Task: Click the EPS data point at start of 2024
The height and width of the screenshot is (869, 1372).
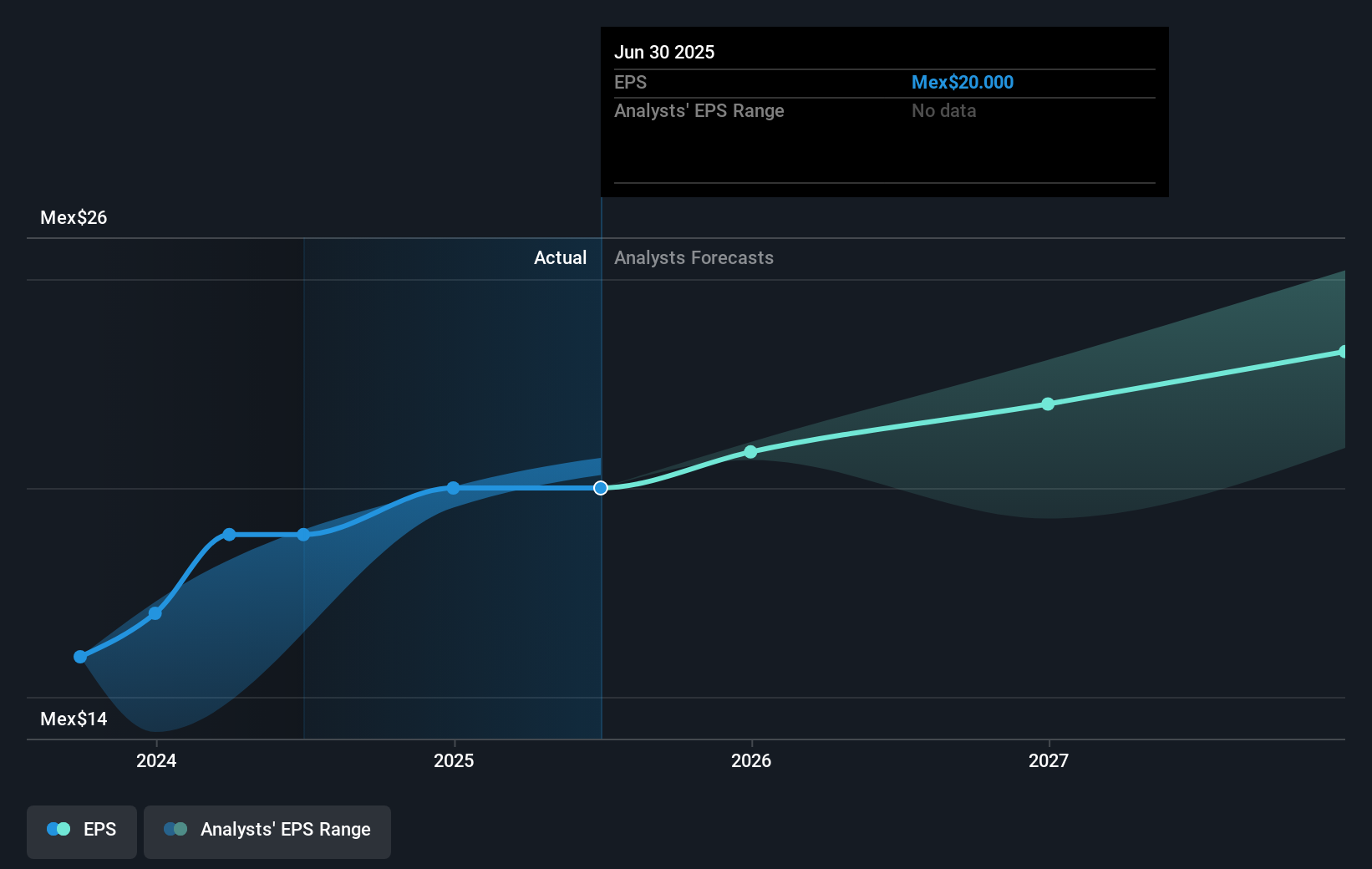Action: click(155, 613)
